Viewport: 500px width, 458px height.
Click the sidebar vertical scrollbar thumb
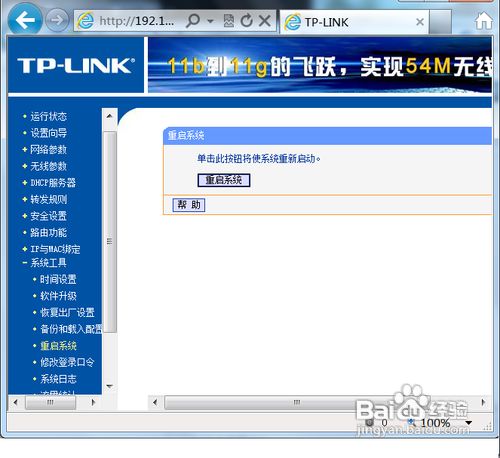pyautogui.click(x=110, y=232)
